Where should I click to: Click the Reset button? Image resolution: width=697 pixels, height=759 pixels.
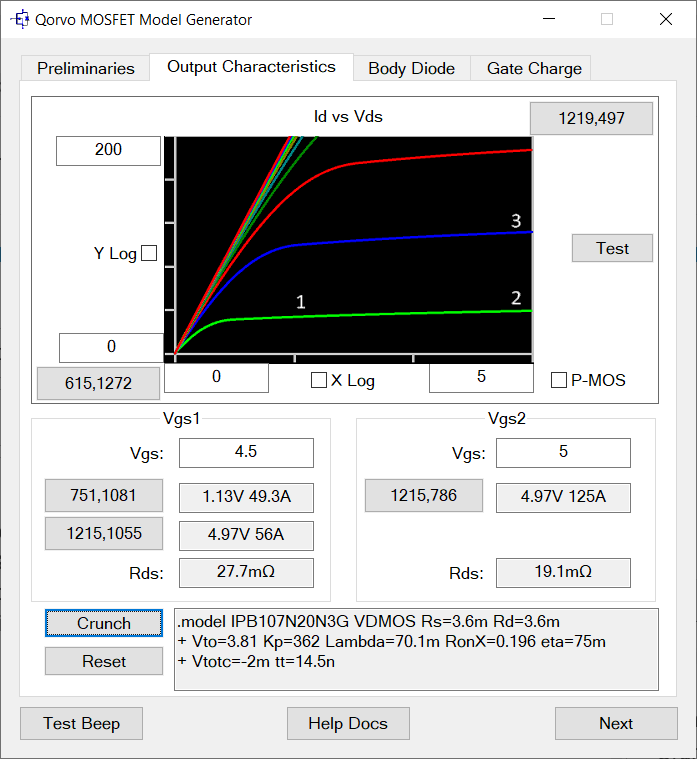(104, 661)
